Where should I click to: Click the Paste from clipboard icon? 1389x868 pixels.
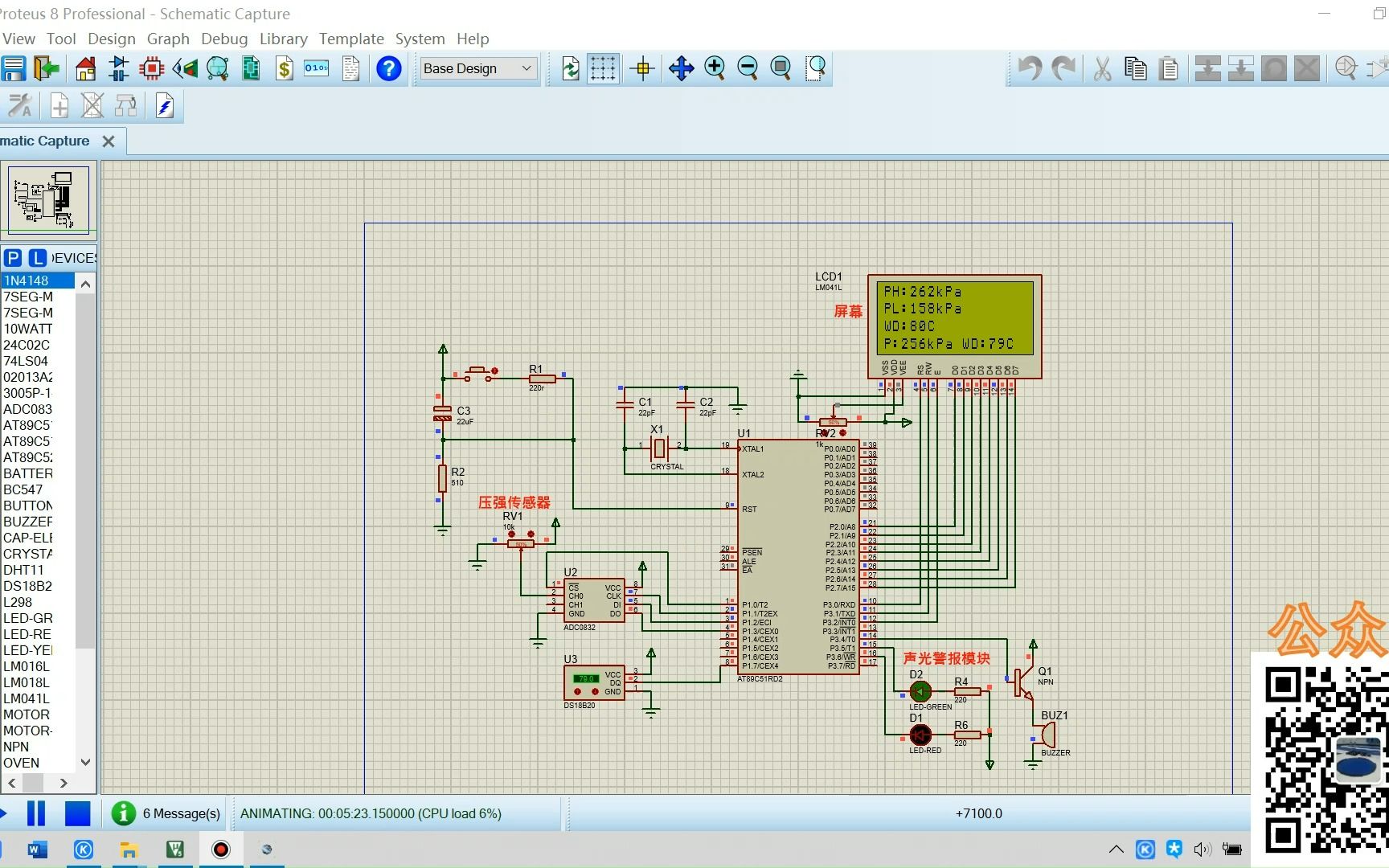pyautogui.click(x=1170, y=68)
